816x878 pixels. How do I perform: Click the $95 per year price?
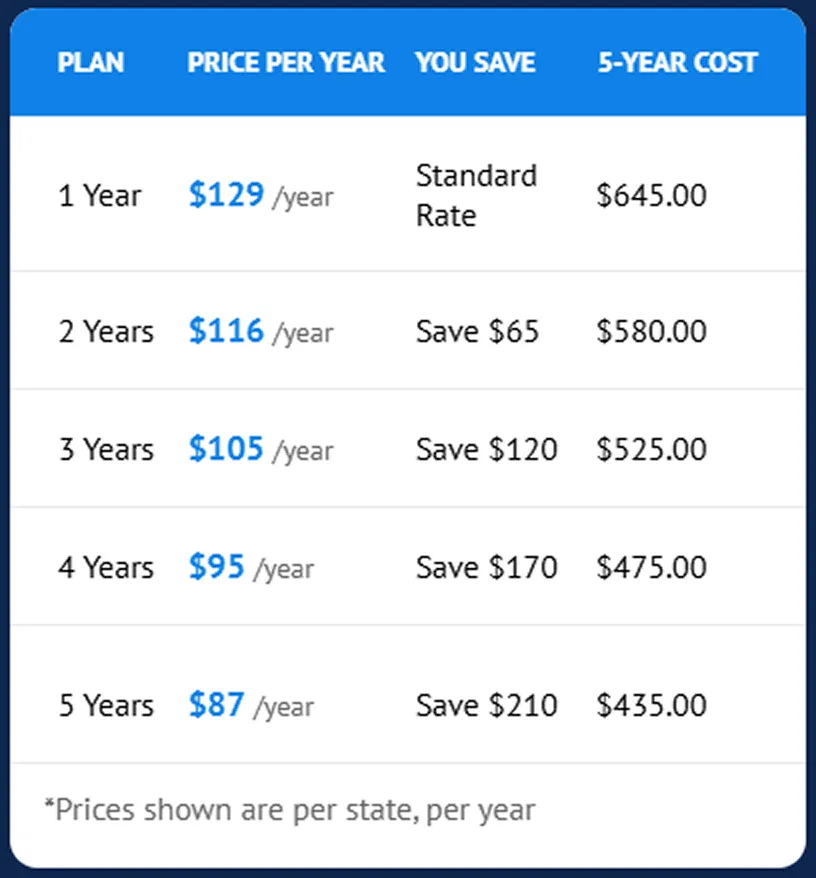pyautogui.click(x=251, y=567)
